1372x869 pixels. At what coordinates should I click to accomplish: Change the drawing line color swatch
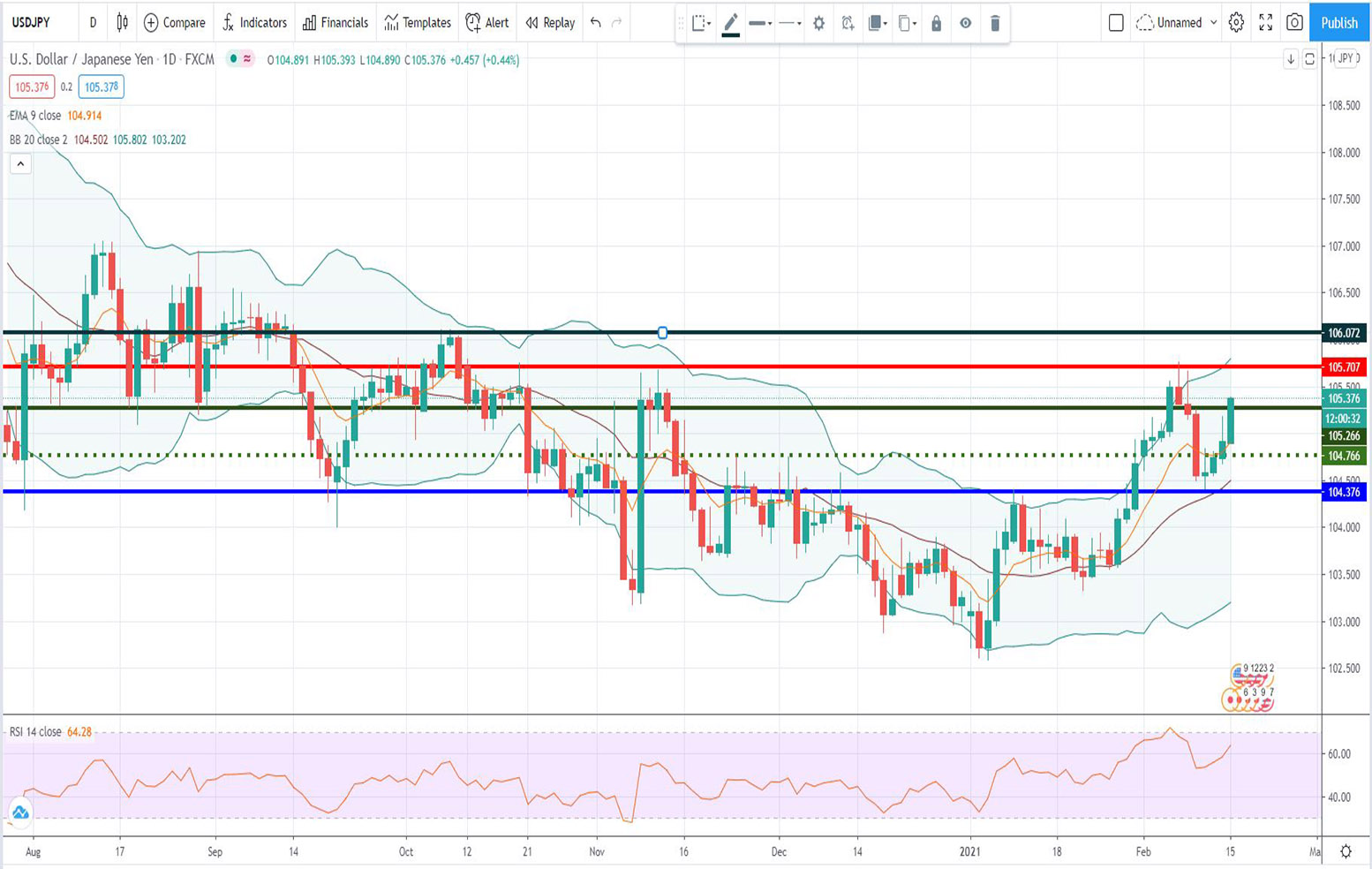730,24
